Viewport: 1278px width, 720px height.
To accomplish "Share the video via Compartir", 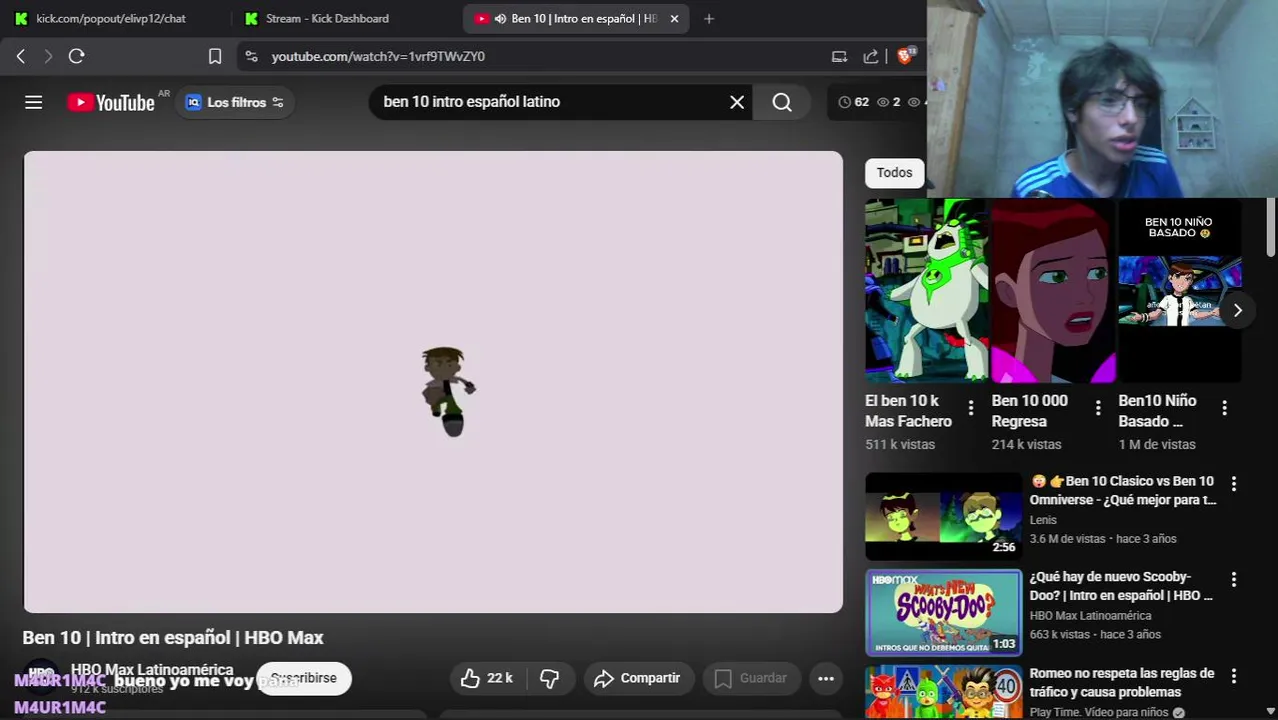I will point(637,678).
